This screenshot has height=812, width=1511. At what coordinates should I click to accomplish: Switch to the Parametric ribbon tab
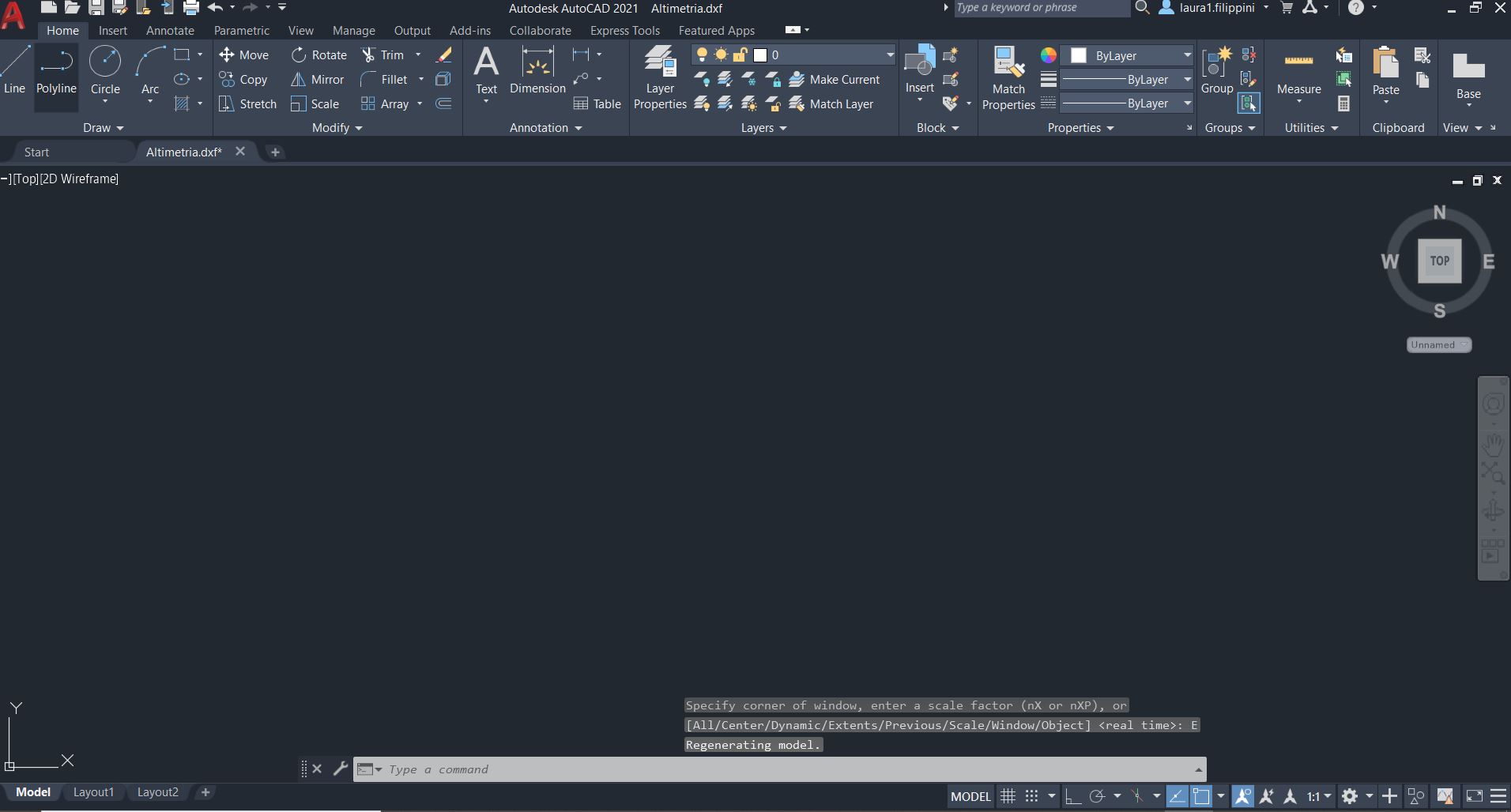coord(242,30)
